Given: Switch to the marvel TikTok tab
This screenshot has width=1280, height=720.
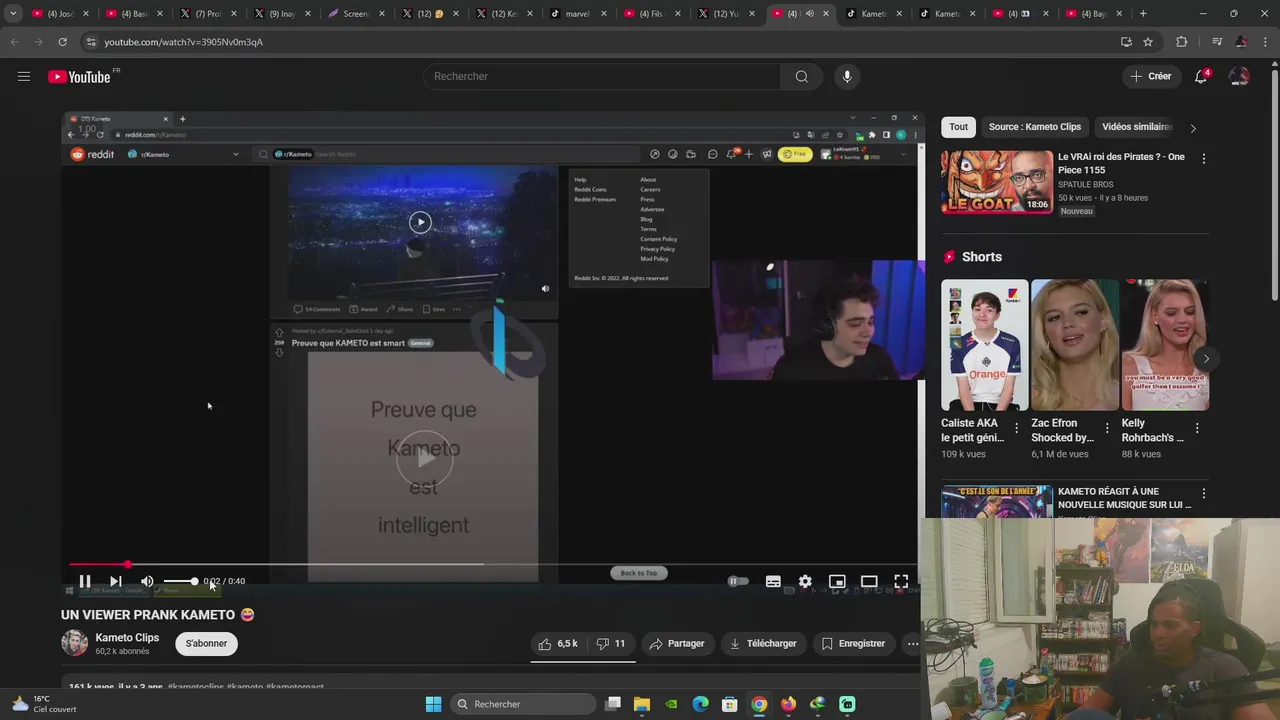Looking at the screenshot, I should (x=577, y=14).
